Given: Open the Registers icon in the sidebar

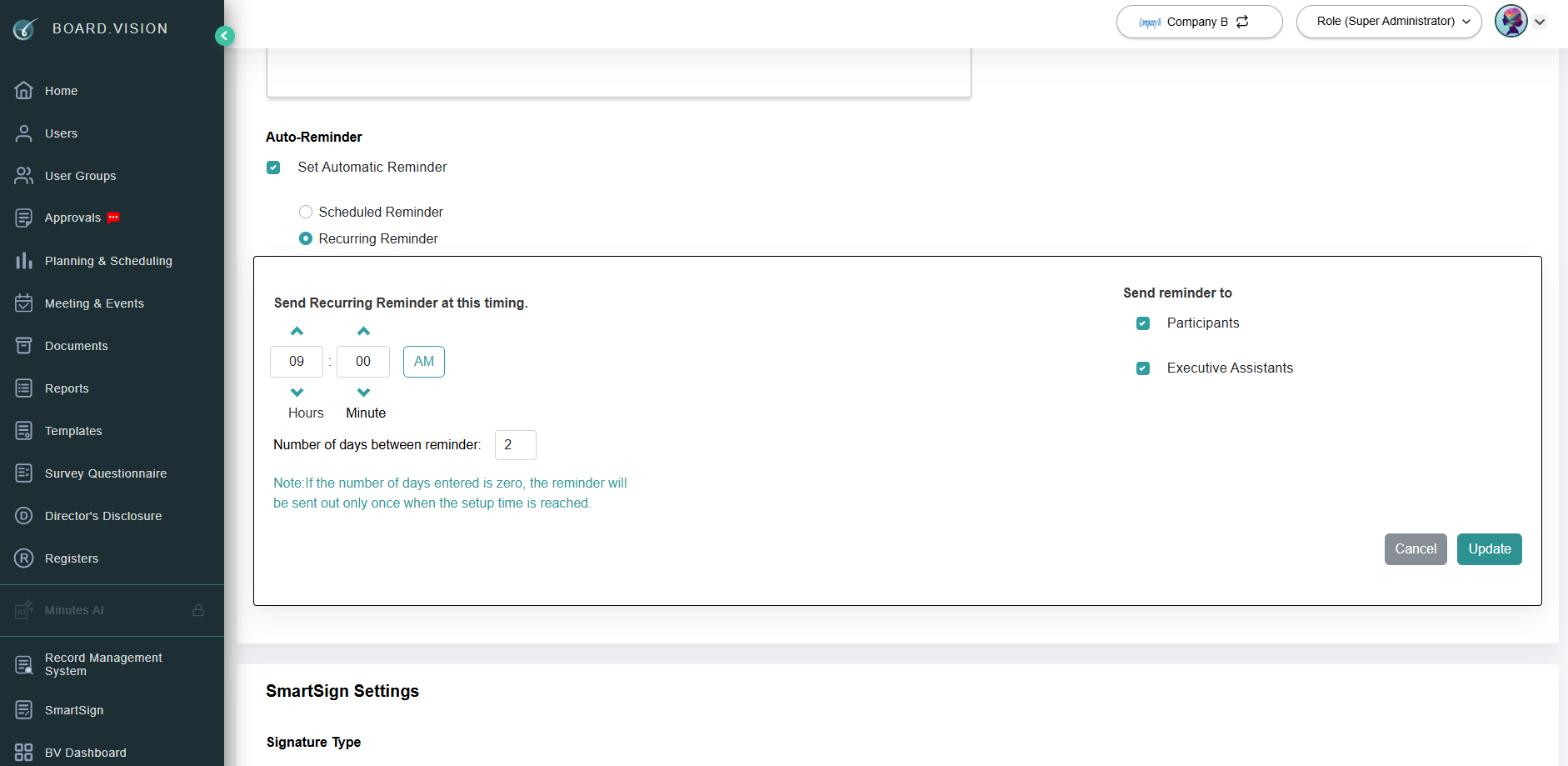Looking at the screenshot, I should tap(24, 558).
